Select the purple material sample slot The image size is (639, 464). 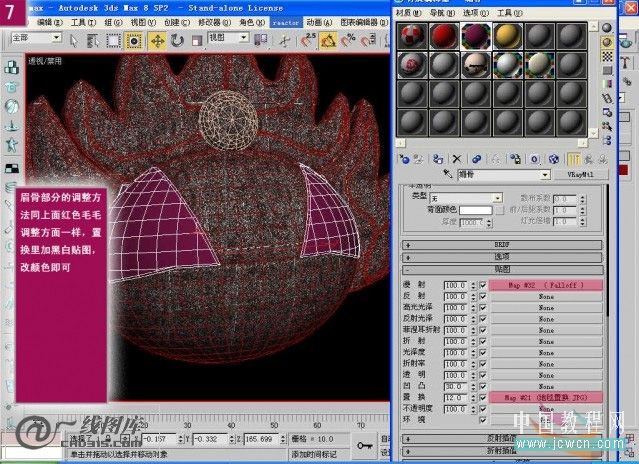[476, 36]
